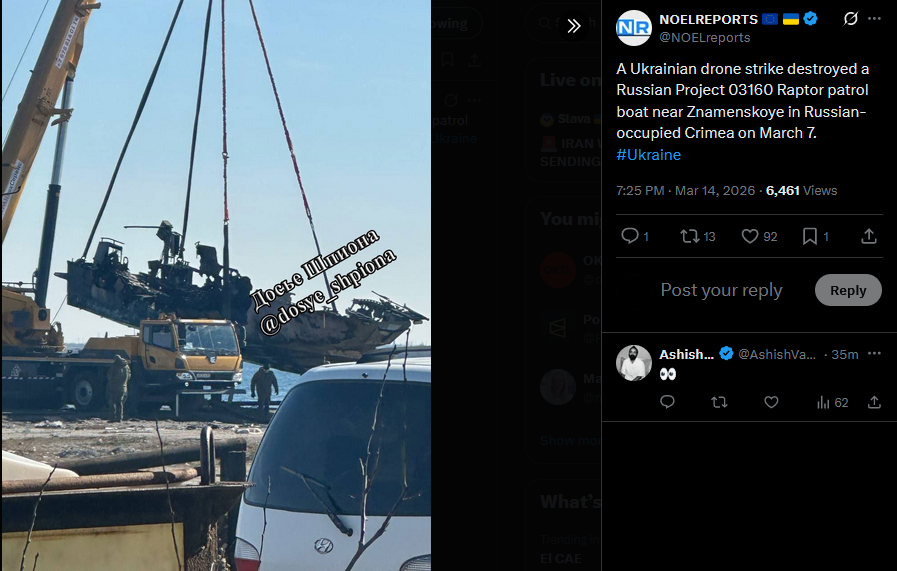Bookmark the NOELREPORTS post
Screen dimensions: 897x571
[809, 236]
